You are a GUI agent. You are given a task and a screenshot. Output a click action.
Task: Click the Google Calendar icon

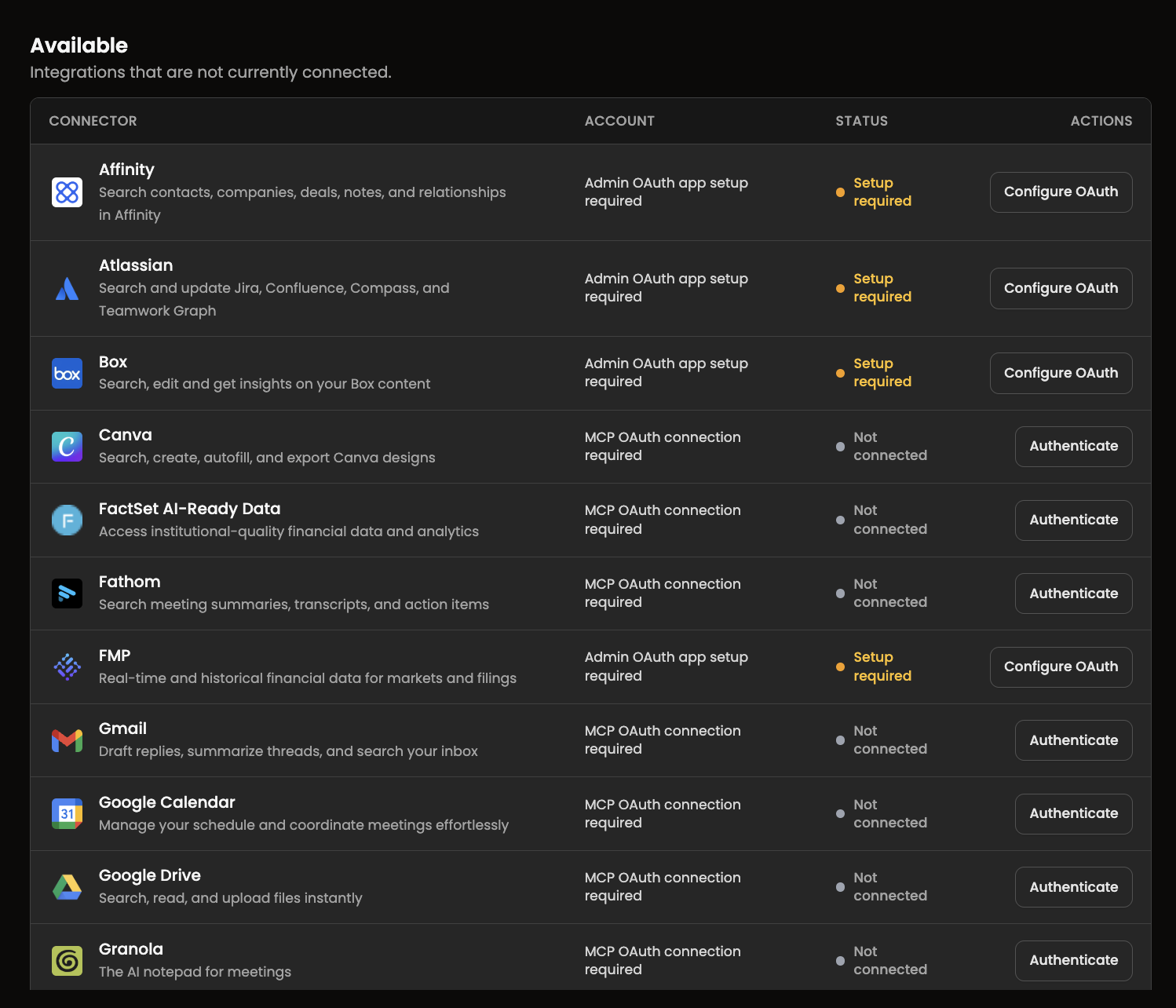click(x=67, y=813)
